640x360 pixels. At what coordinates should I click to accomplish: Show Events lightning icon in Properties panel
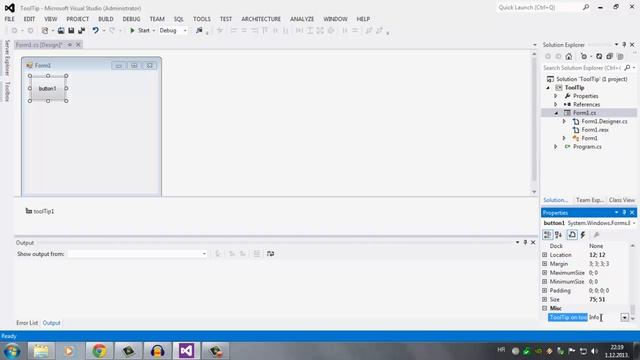[x=583, y=235]
